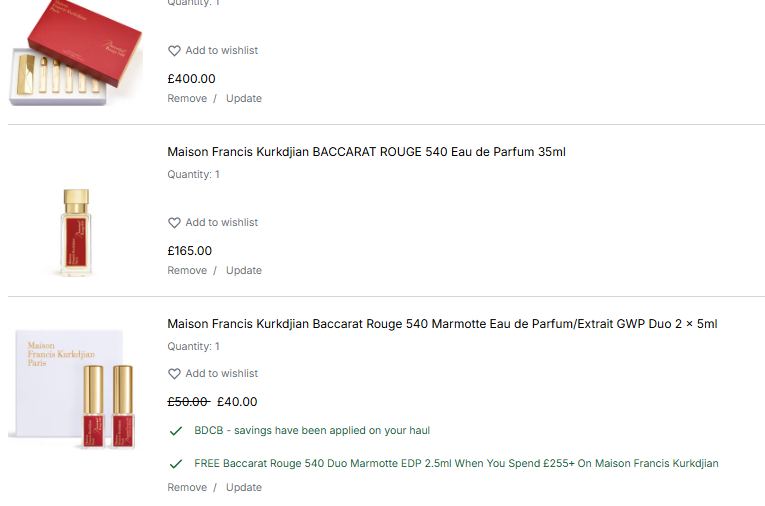The height and width of the screenshot is (506, 765).
Task: Click heart icon for the £400.00 gift set
Action: [174, 51]
